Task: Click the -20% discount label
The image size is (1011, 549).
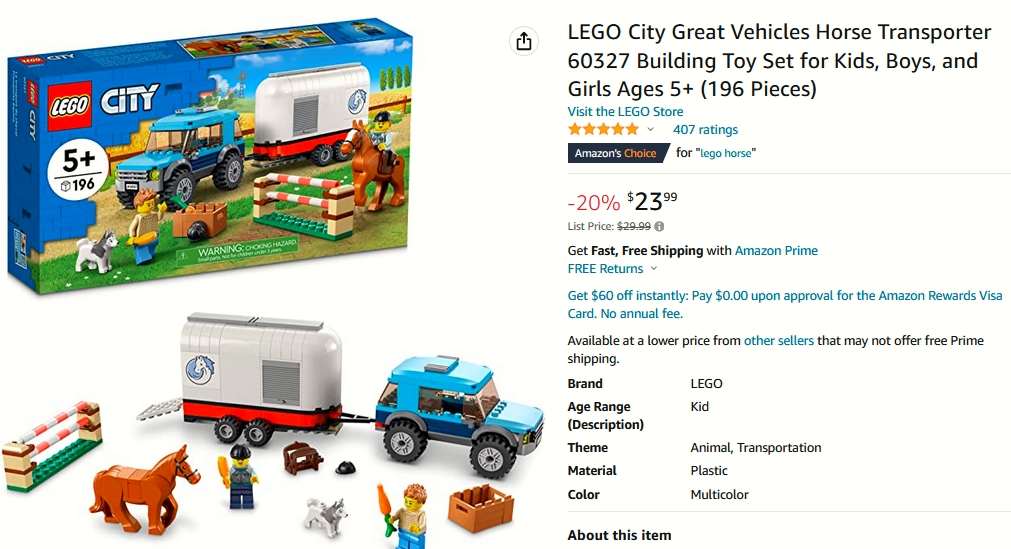Action: [594, 203]
